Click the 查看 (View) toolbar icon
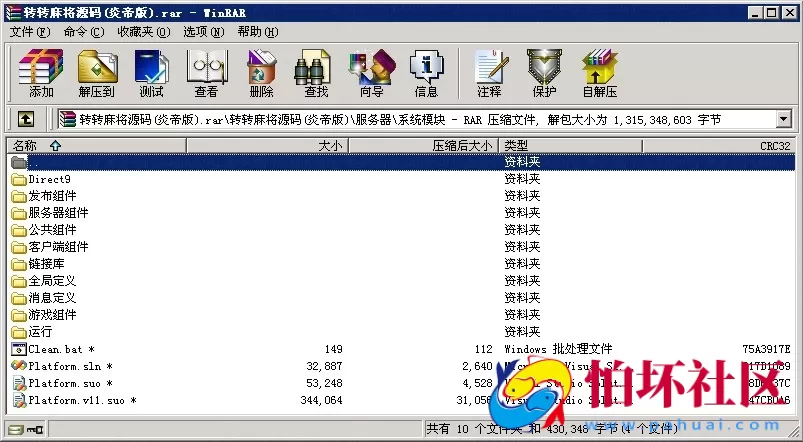The height and width of the screenshot is (442, 803). click(x=207, y=73)
